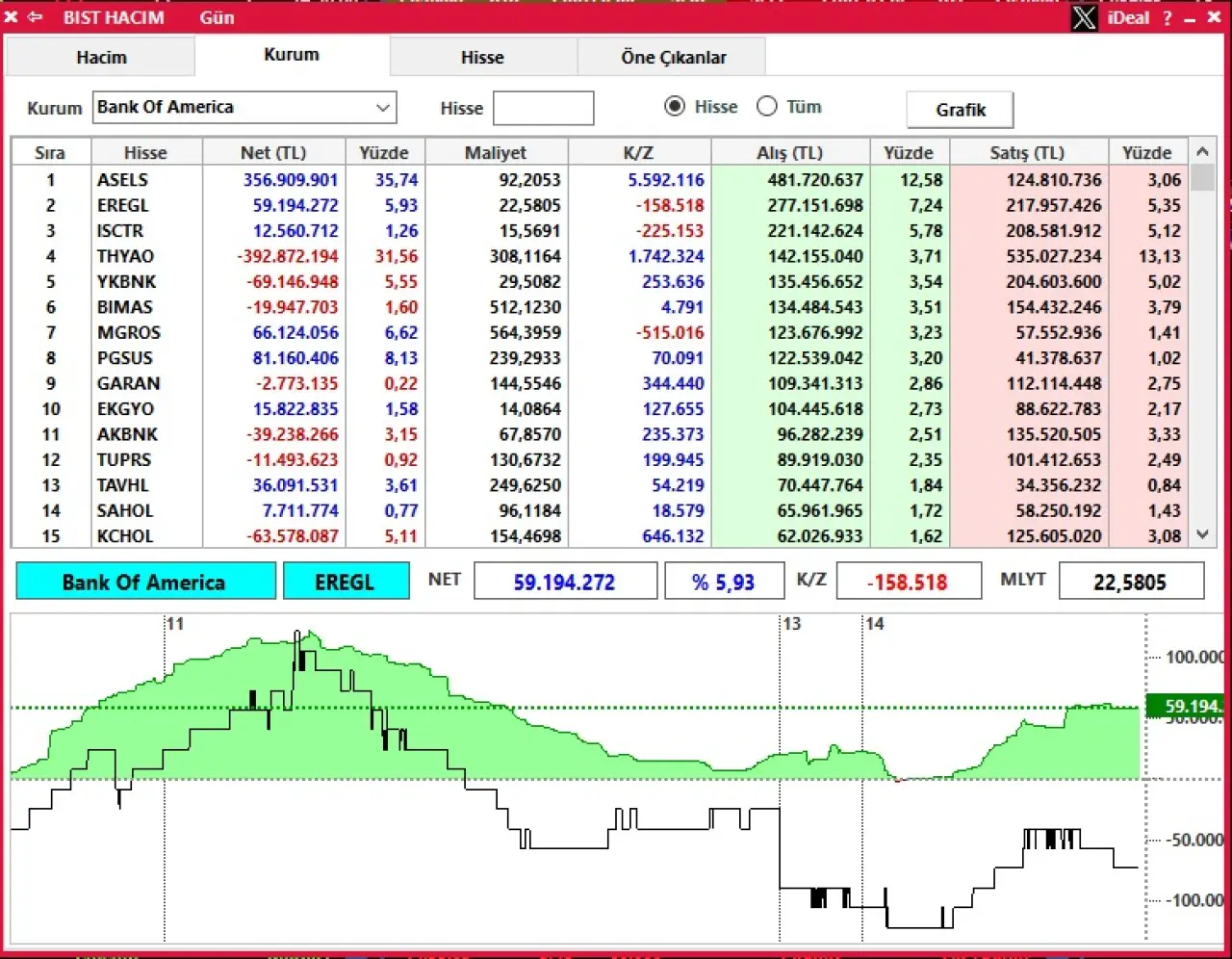Click the day 14 marker on chart
Viewport: 1232px width, 959px height.
click(x=874, y=624)
